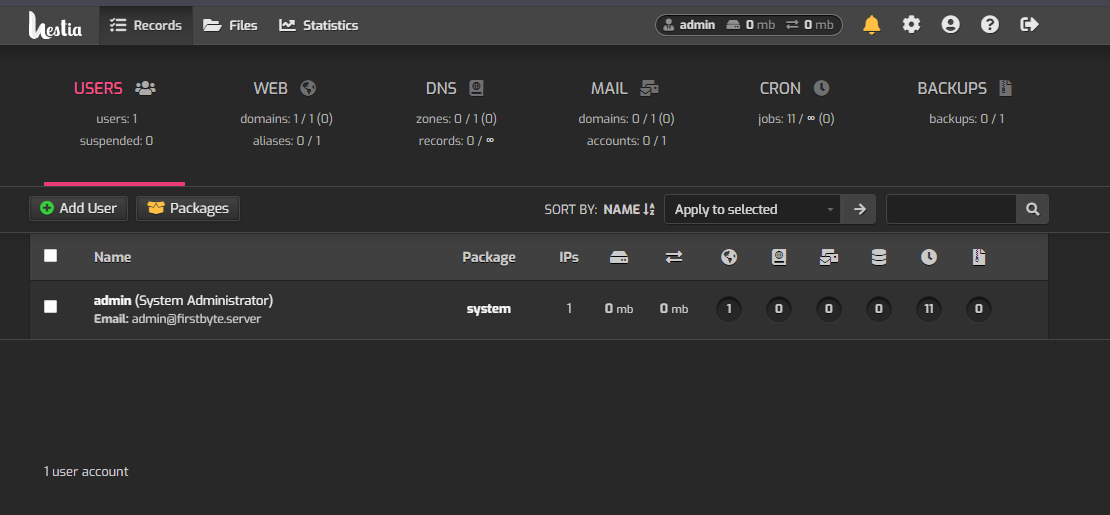Open the Packages button
This screenshot has height=515, width=1110.
[x=188, y=208]
